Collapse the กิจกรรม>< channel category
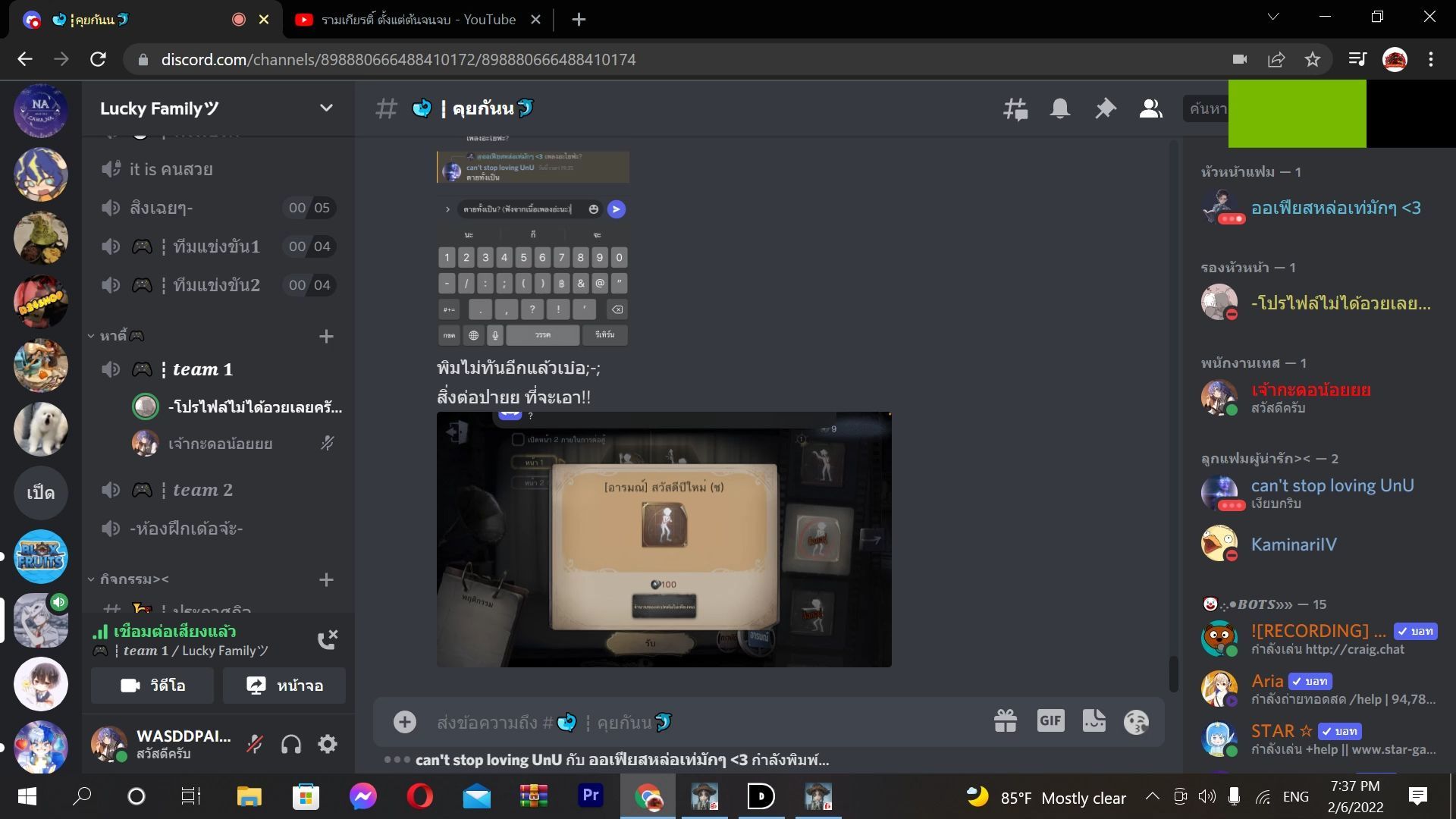 click(128, 579)
